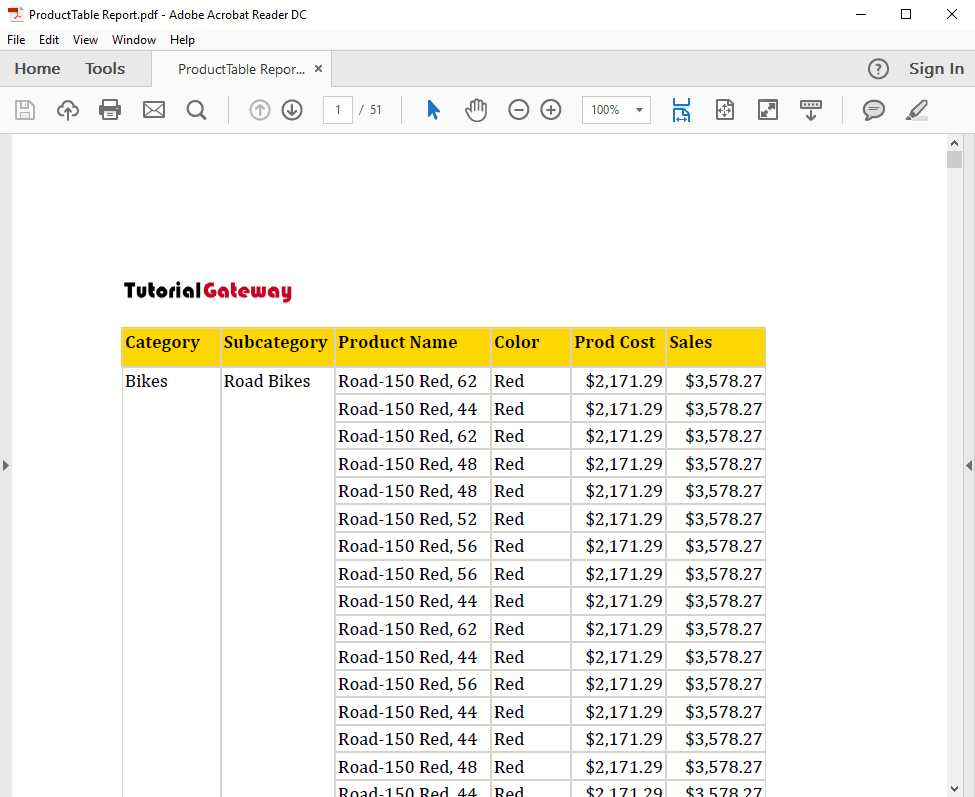The image size is (975, 797).
Task: Upload file to Adobe Document Cloud
Action: (67, 110)
